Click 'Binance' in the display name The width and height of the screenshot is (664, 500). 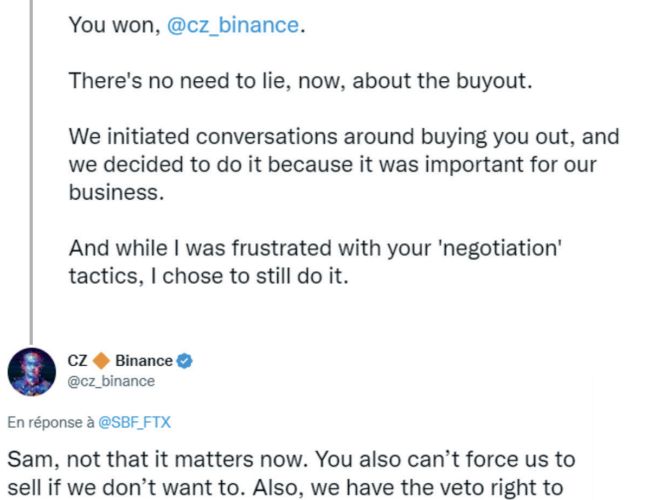pyautogui.click(x=144, y=361)
